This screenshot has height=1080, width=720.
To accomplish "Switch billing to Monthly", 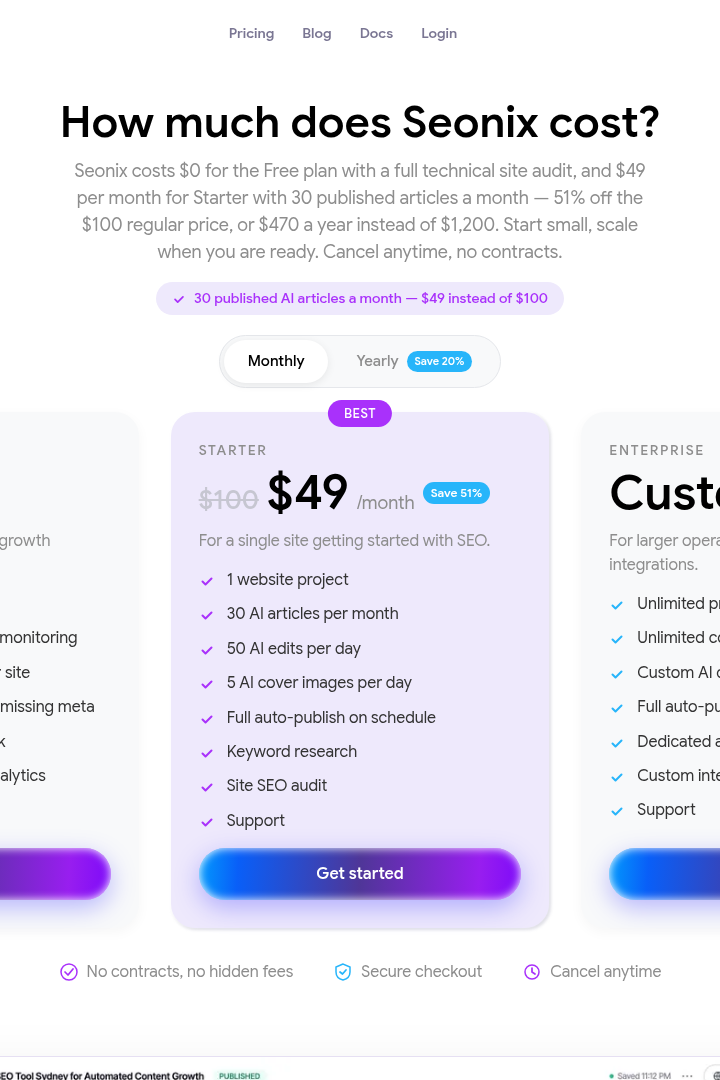I will click(276, 361).
